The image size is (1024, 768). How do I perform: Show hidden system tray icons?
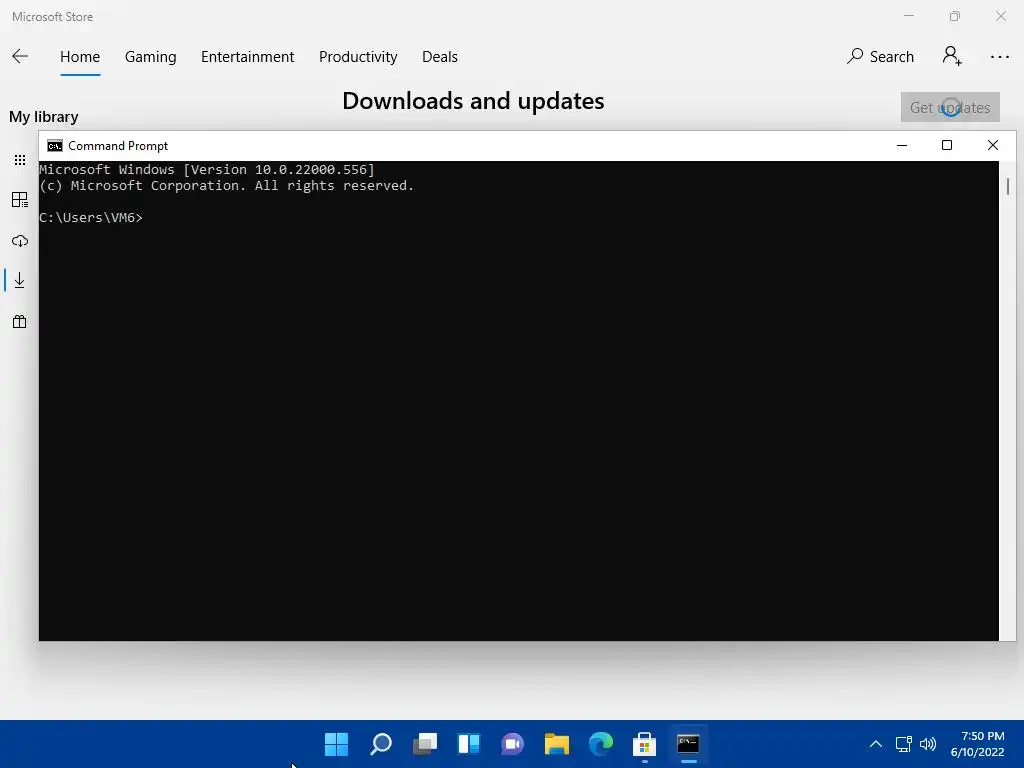876,744
